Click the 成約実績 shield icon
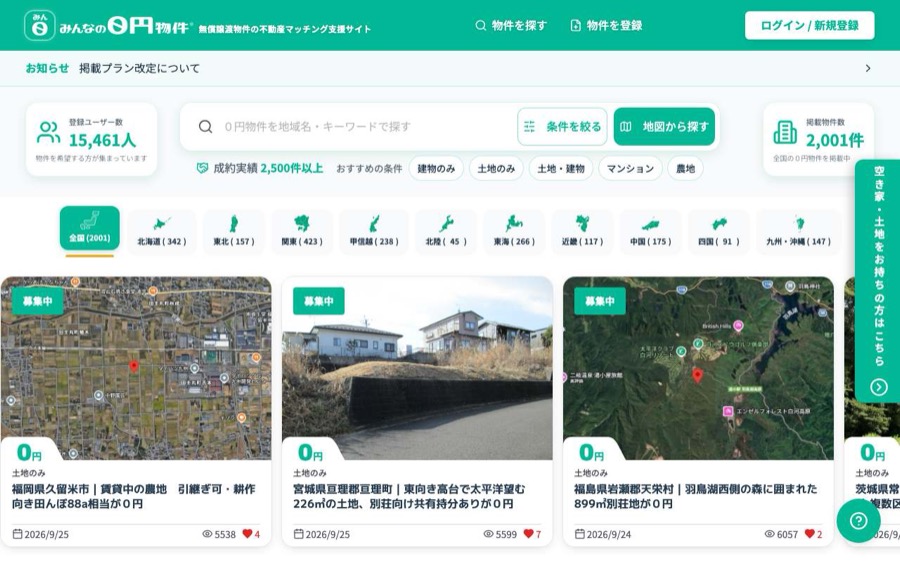 tap(202, 169)
